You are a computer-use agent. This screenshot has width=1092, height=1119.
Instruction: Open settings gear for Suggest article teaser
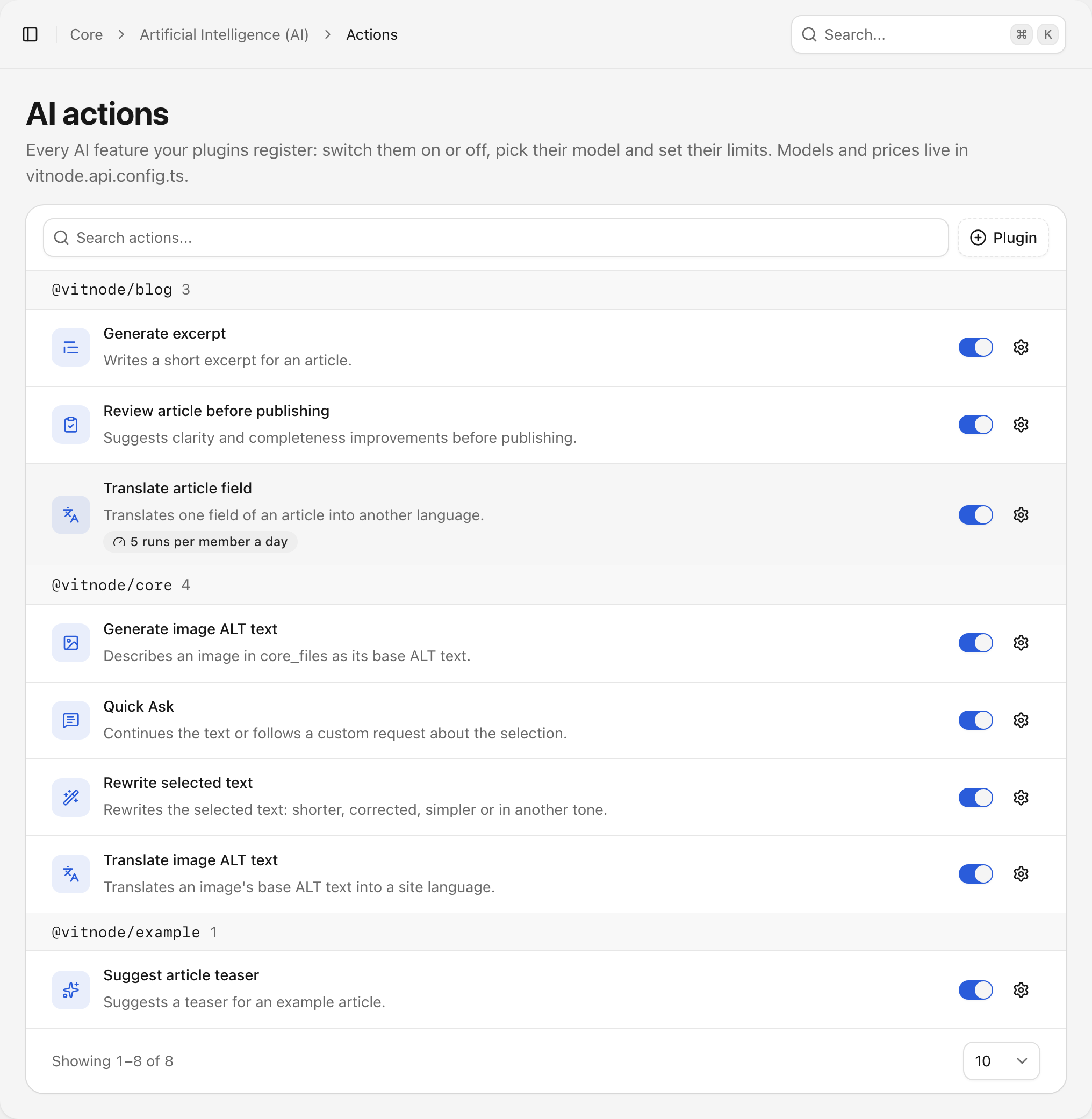[x=1021, y=989]
